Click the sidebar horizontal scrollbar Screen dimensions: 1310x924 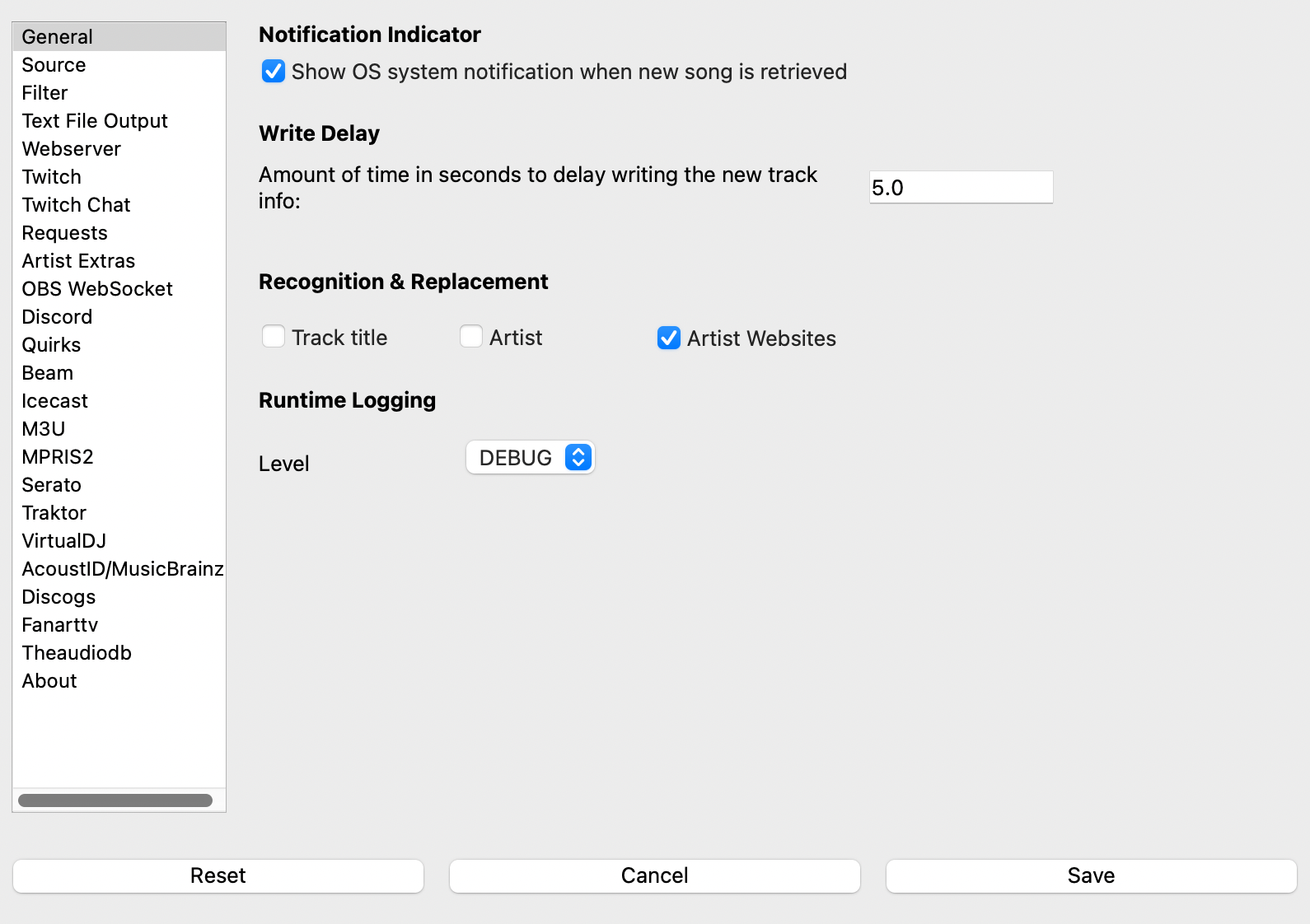[115, 800]
